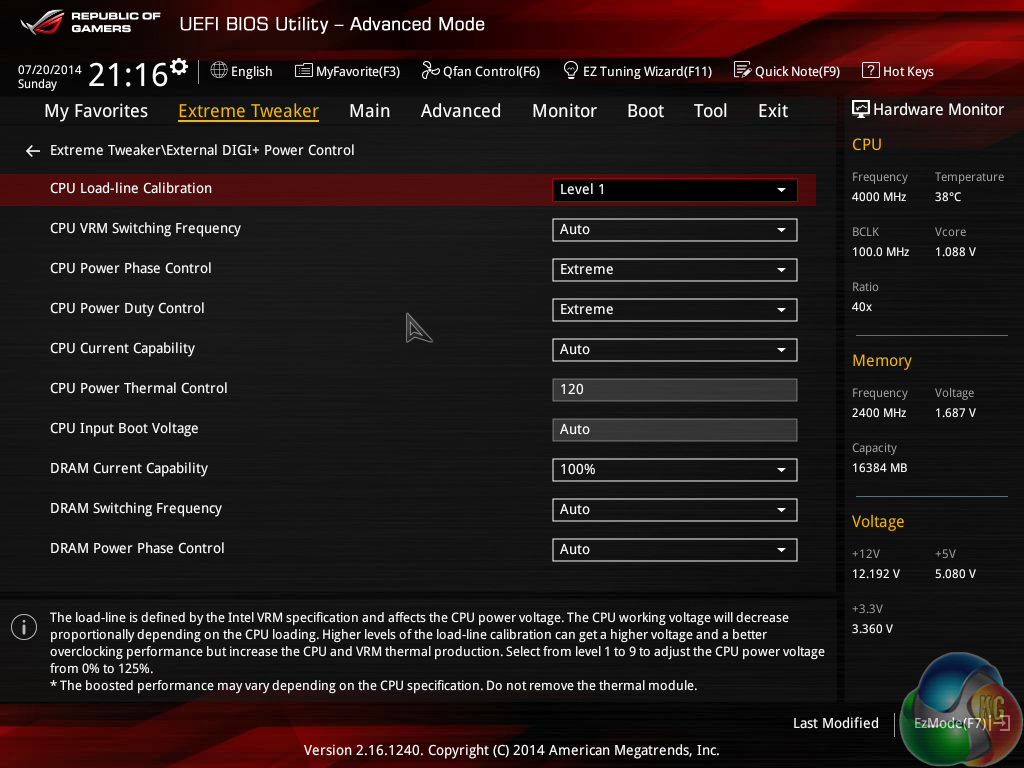1024x768 pixels.
Task: Open the Boot tab
Action: pos(645,111)
